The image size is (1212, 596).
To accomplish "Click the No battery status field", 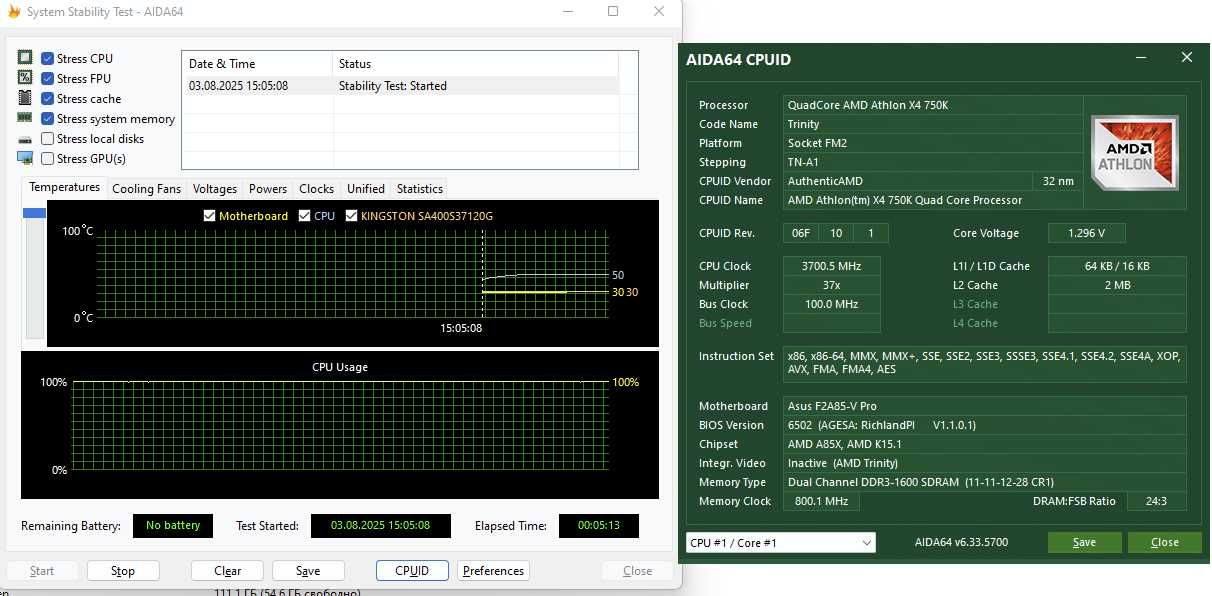I will click(x=173, y=526).
